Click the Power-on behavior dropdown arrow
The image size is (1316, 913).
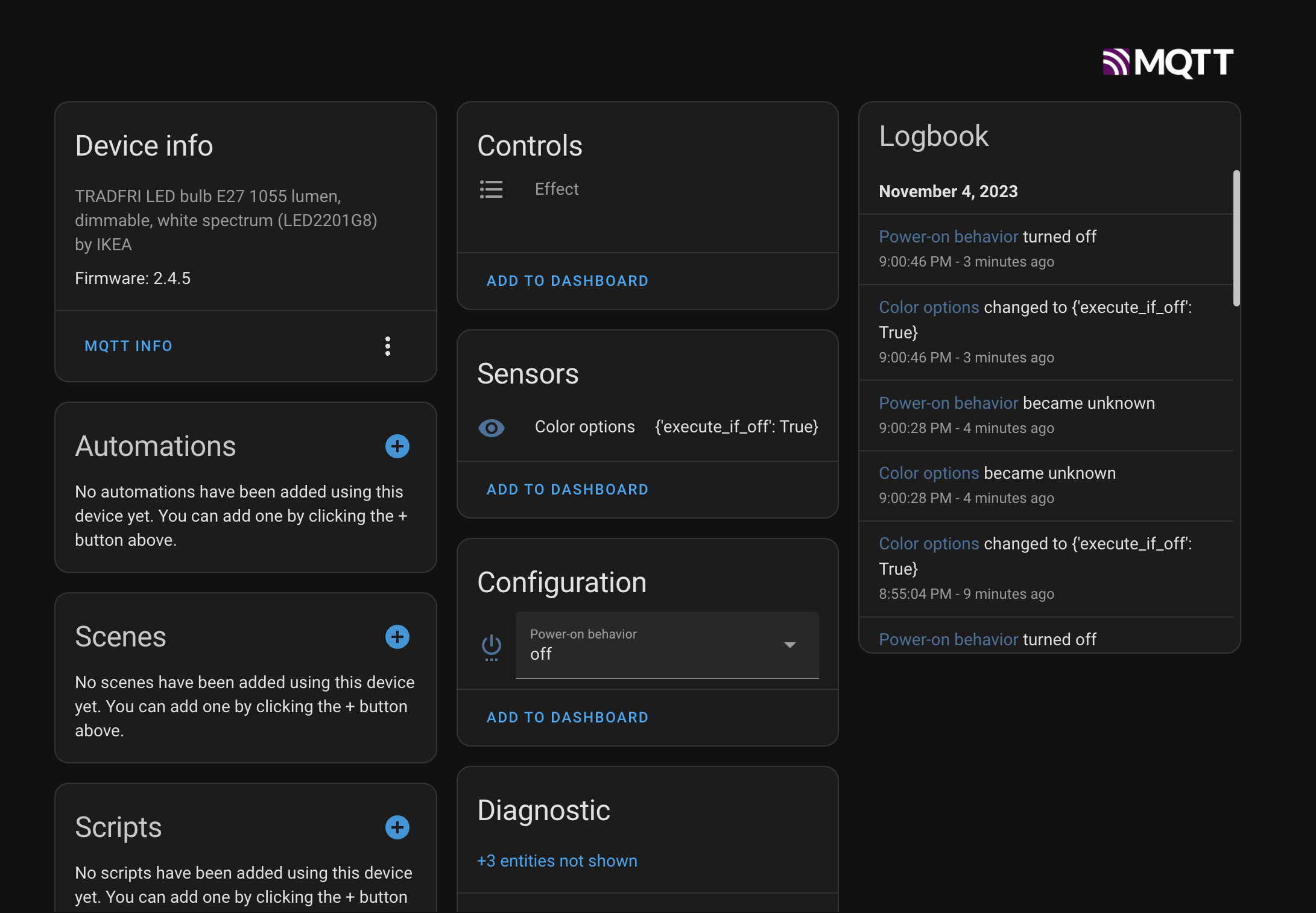point(789,645)
